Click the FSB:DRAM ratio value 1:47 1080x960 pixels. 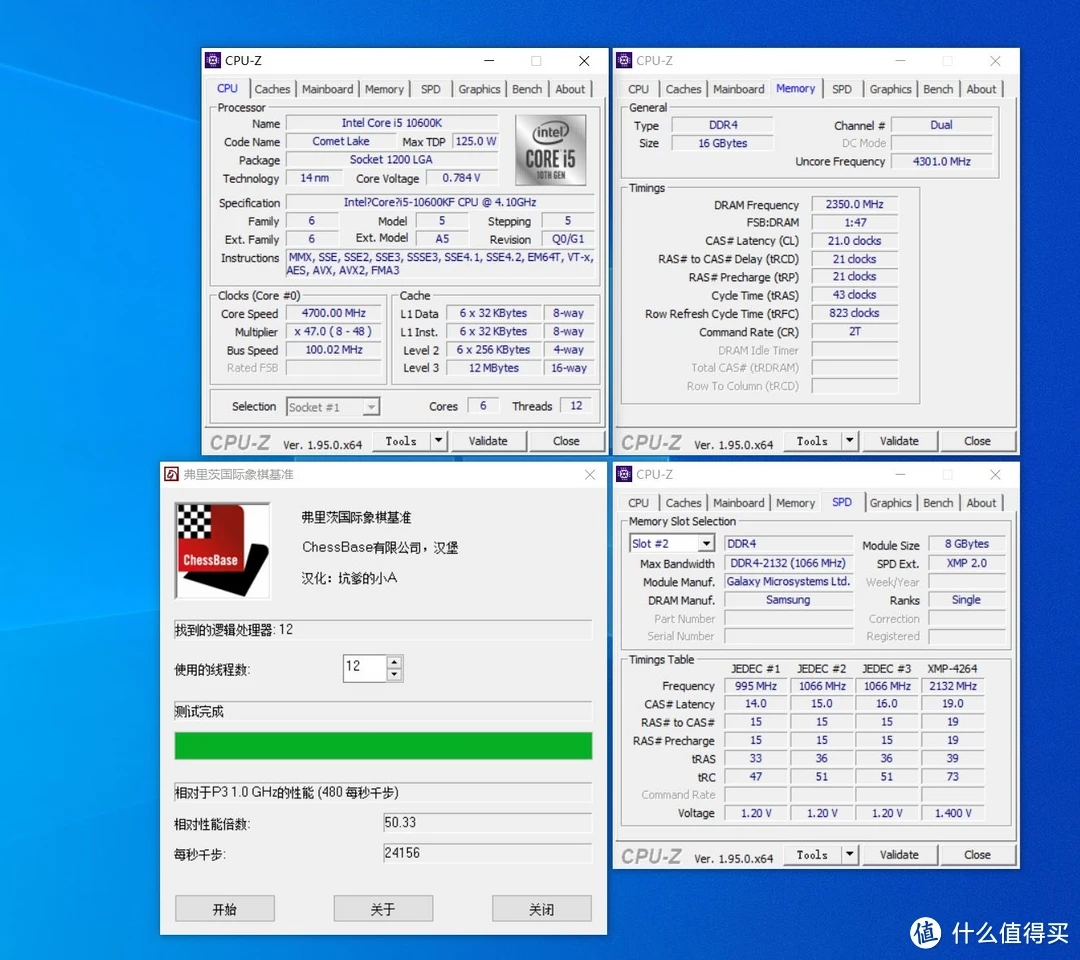point(855,222)
